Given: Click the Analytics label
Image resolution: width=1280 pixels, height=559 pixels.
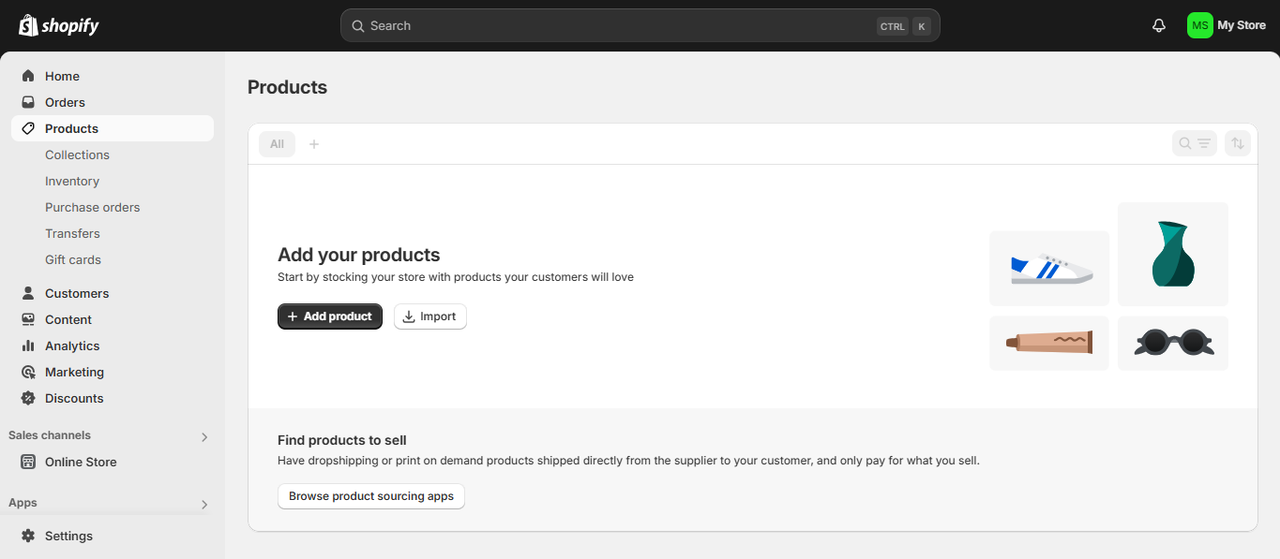Looking at the screenshot, I should point(72,345).
